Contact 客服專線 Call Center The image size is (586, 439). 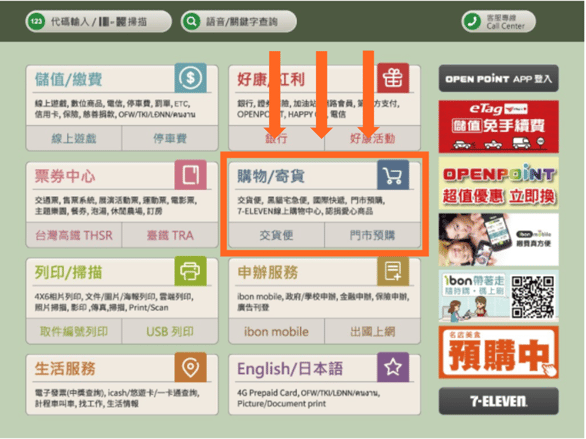pos(498,21)
